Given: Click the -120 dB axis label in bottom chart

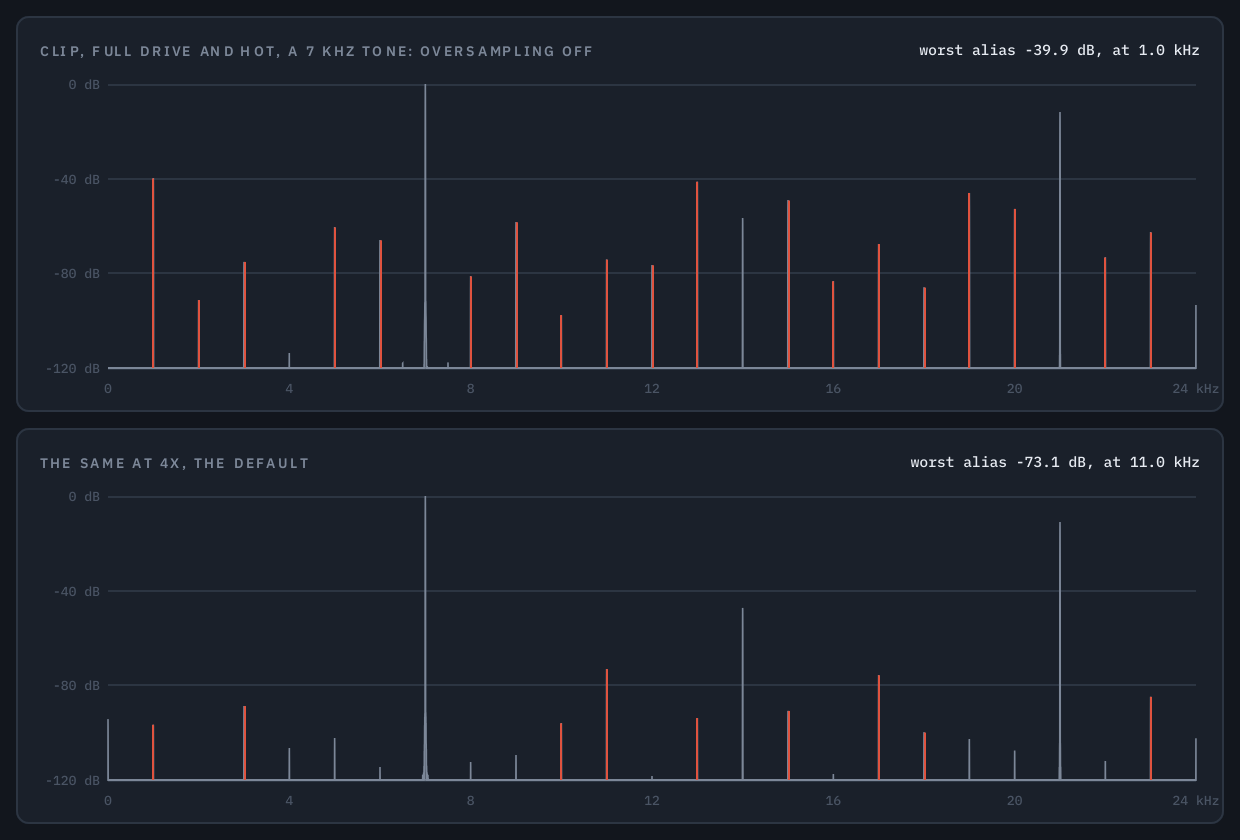Looking at the screenshot, I should pos(72,781).
